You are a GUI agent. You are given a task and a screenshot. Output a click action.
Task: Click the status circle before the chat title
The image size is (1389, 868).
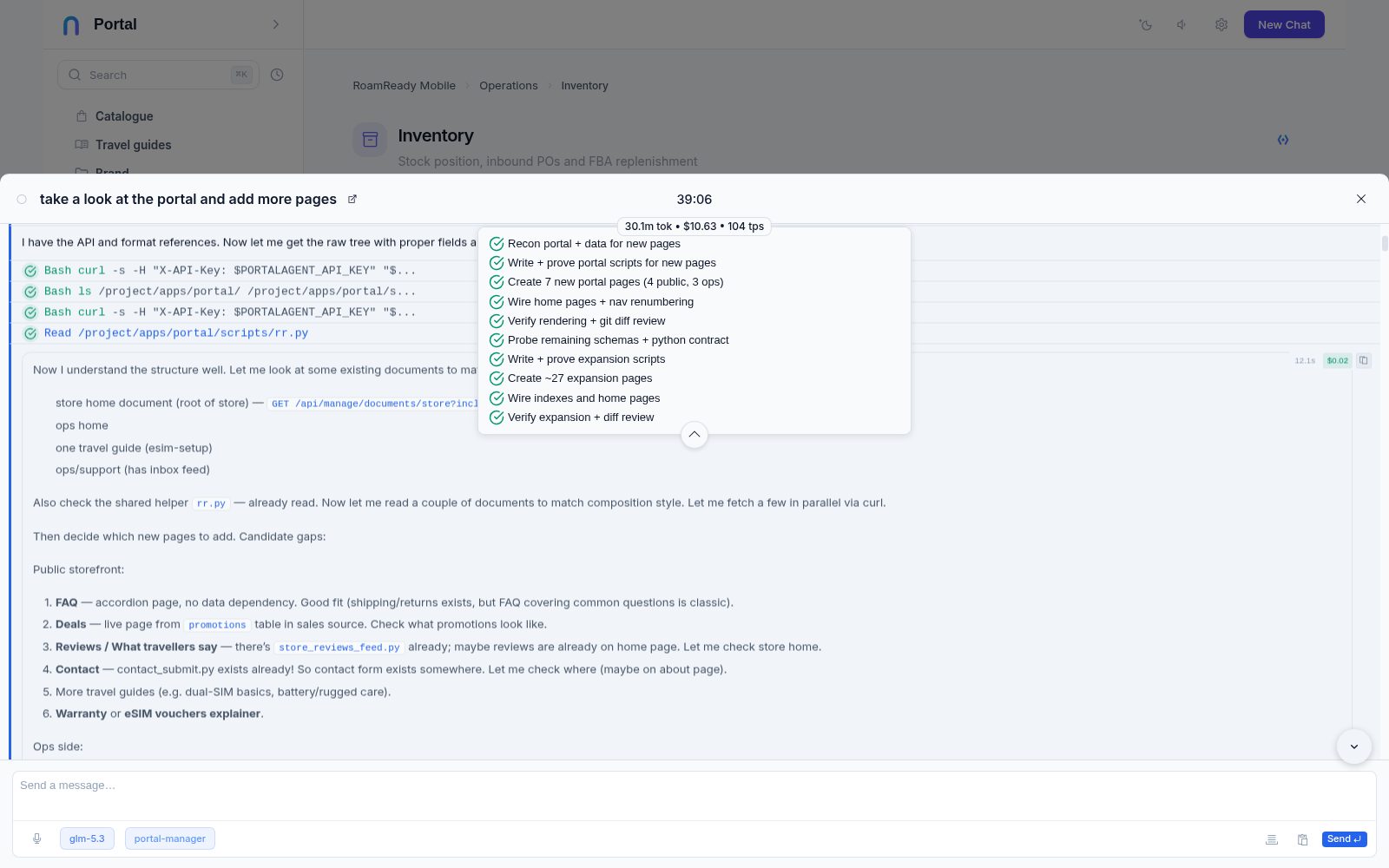click(22, 199)
